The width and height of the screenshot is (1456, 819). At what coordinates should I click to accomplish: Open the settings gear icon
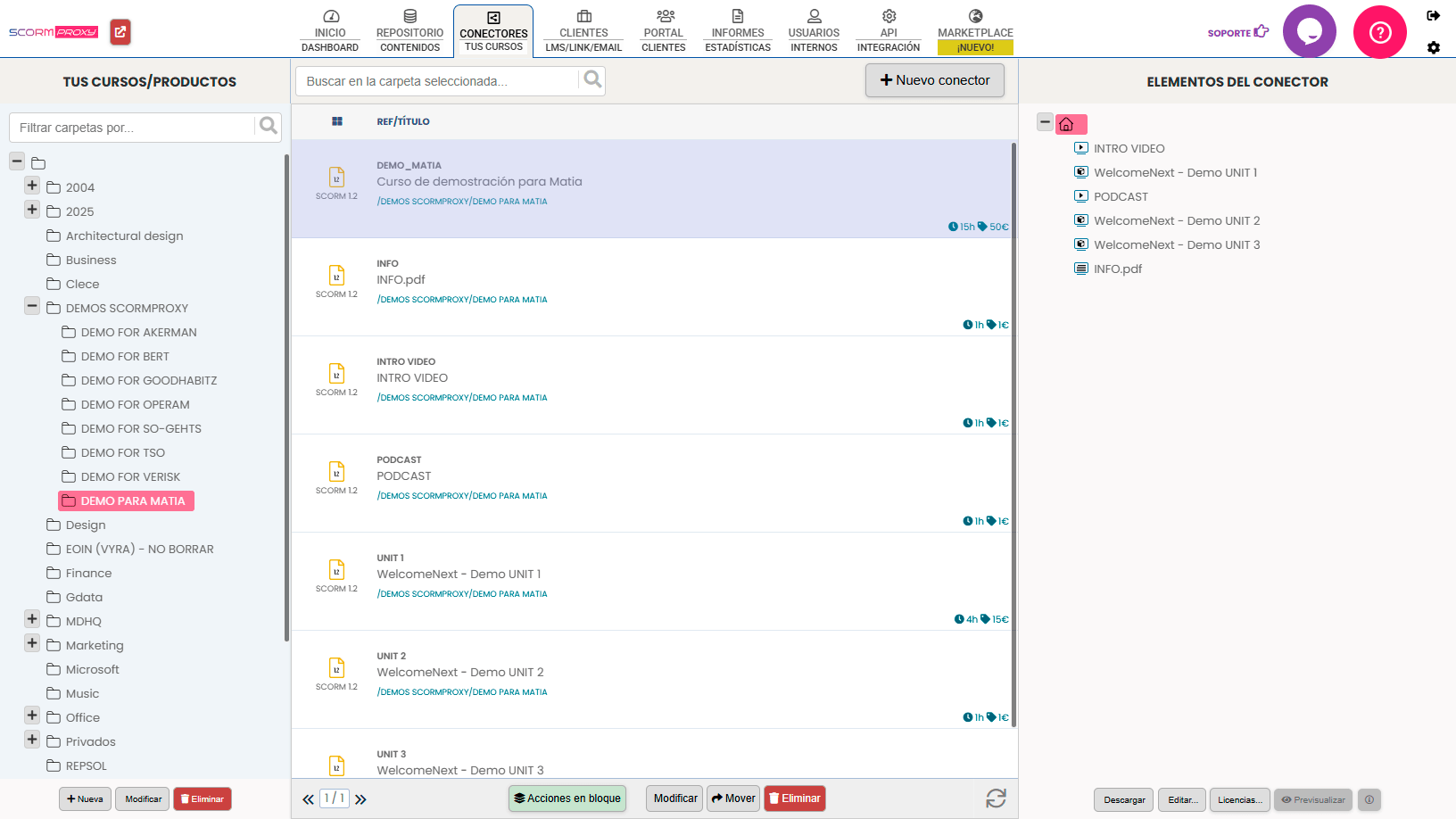point(1433,47)
